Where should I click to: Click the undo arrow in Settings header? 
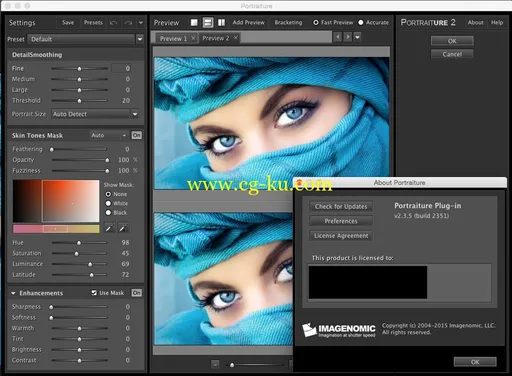113,23
